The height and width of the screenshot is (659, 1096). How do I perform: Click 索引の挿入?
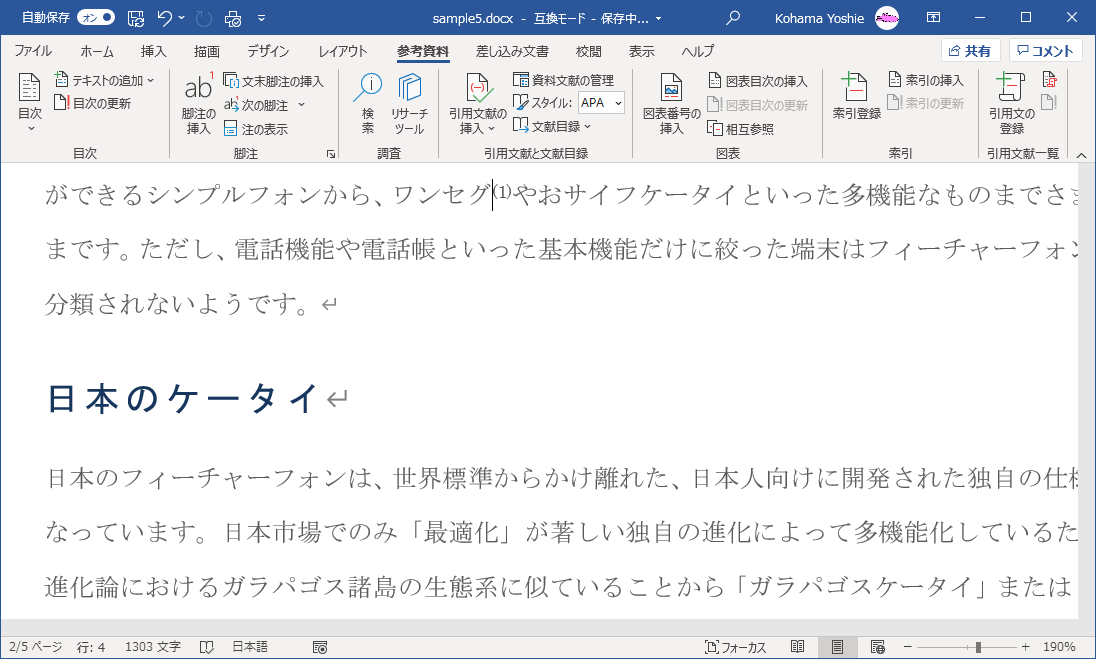pos(925,80)
